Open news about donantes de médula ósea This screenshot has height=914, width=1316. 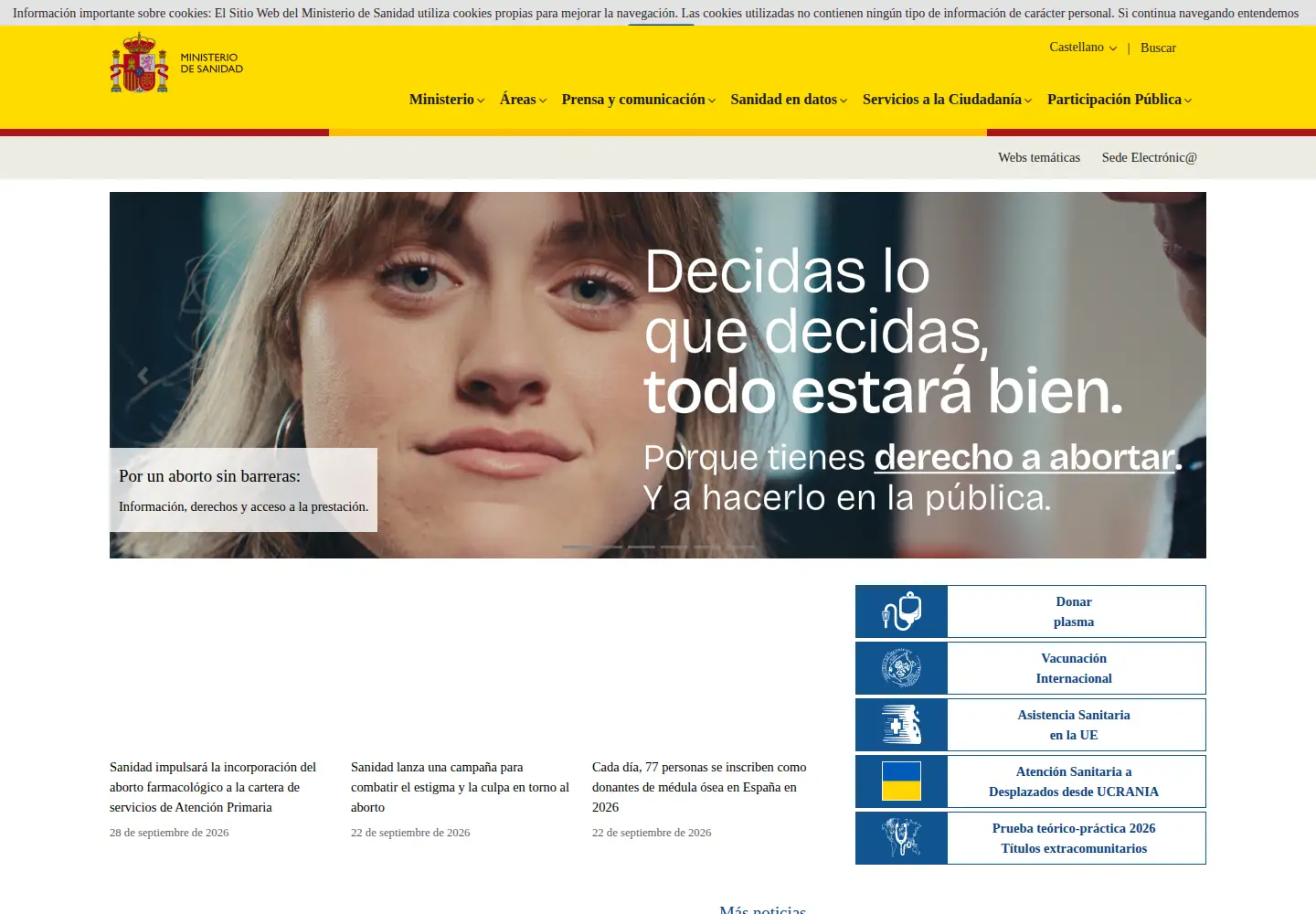[x=699, y=787]
